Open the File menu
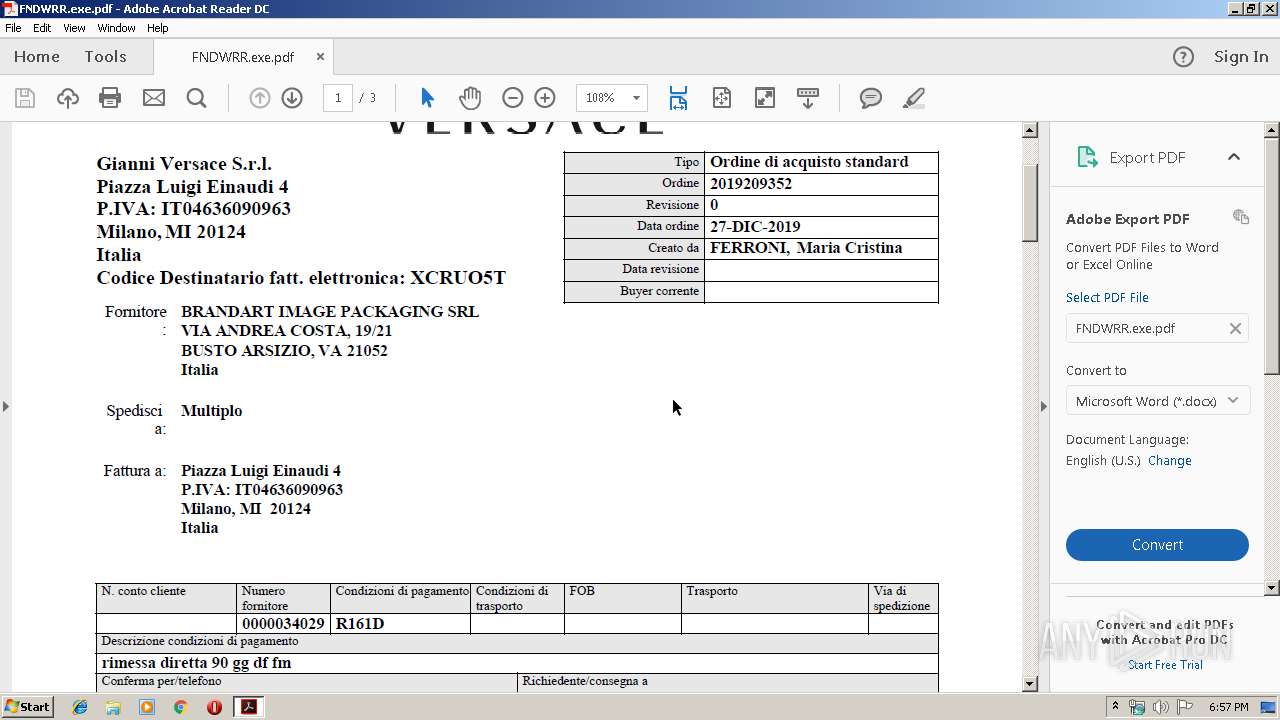This screenshot has width=1280, height=720. 13,28
